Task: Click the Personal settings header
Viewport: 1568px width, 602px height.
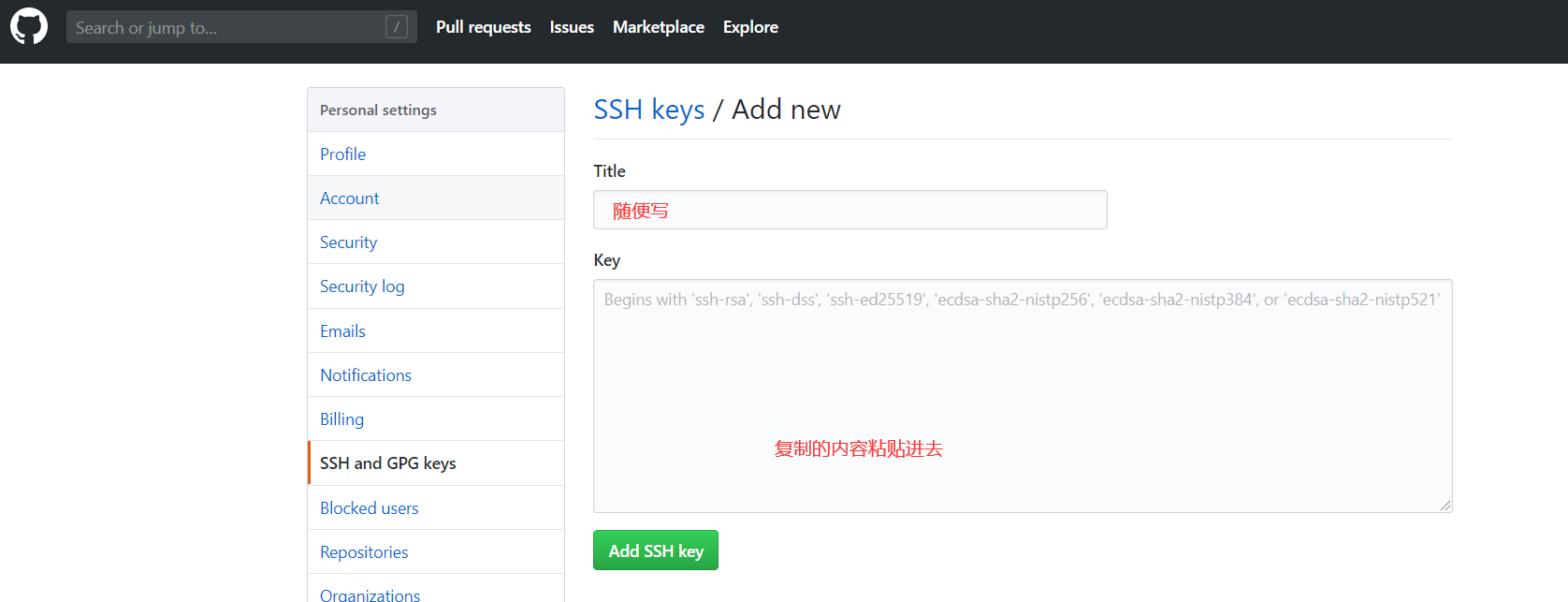Action: (436, 110)
